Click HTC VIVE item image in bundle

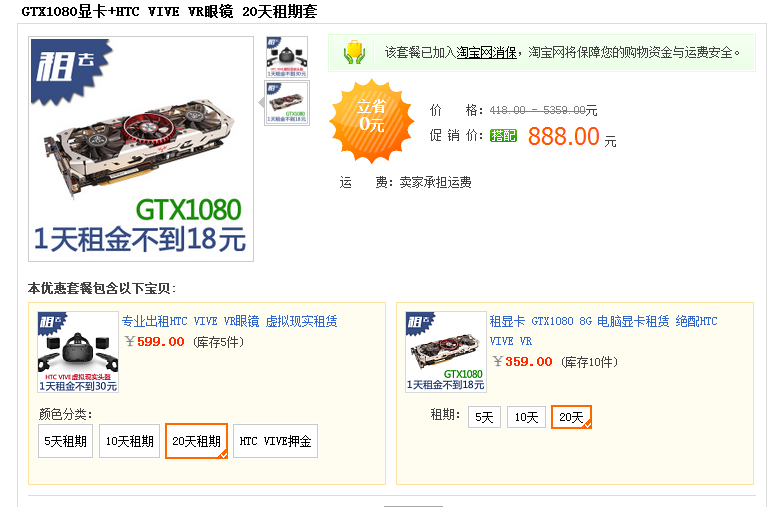[x=78, y=352]
